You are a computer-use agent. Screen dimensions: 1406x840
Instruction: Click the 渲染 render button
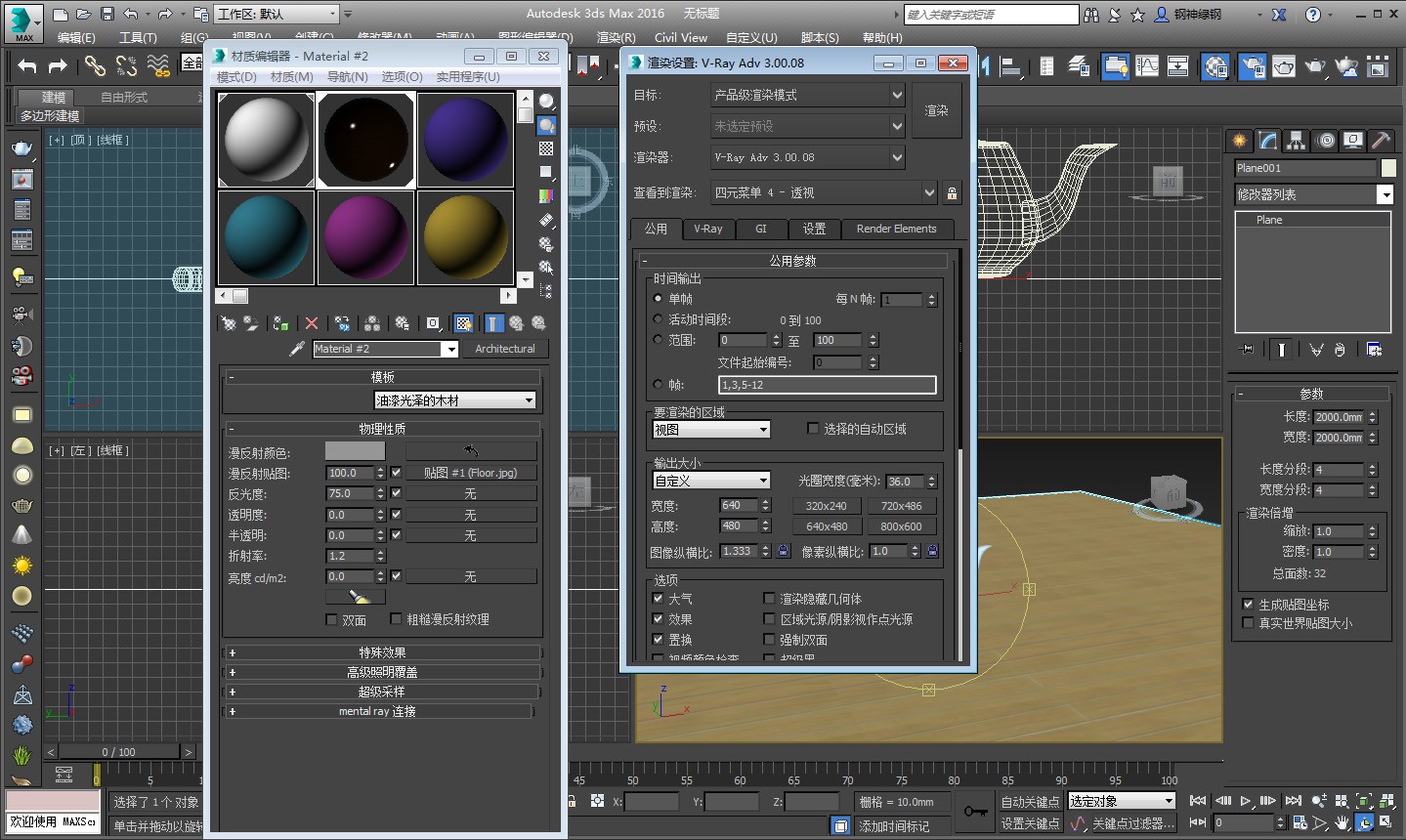point(936,110)
